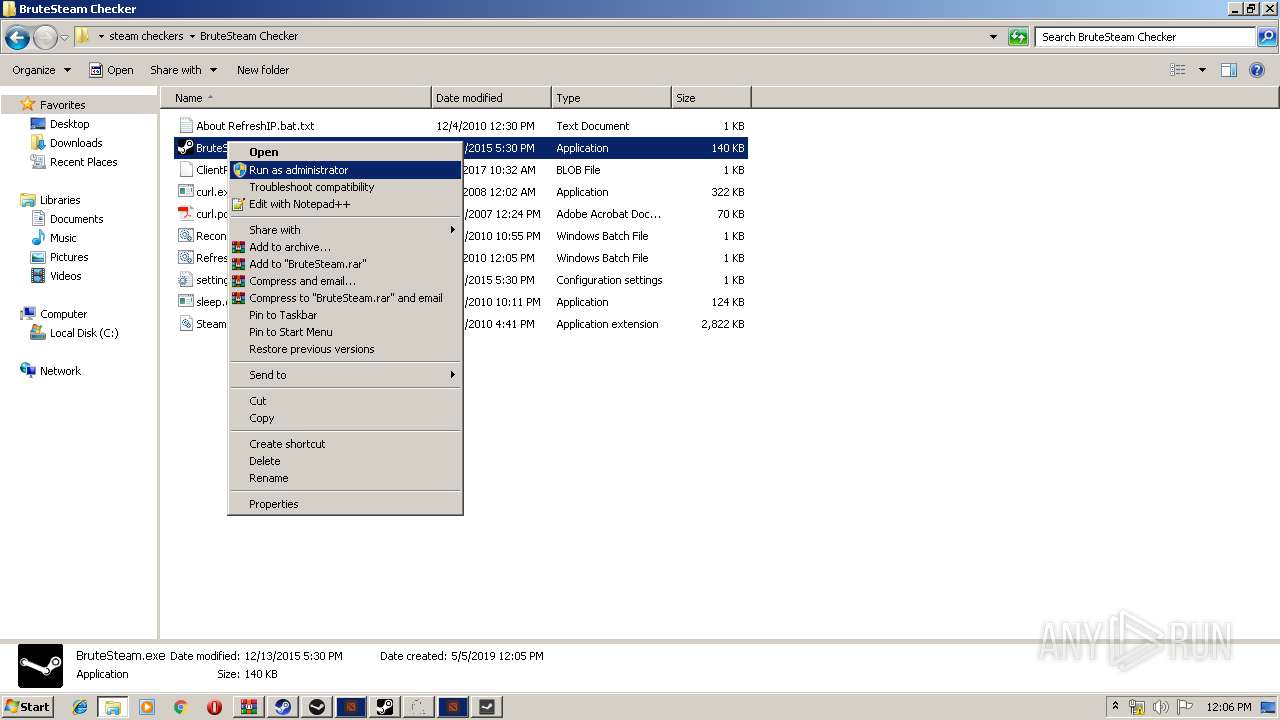This screenshot has height=720, width=1280.
Task: Open Properties from the context menu
Action: pos(345,504)
